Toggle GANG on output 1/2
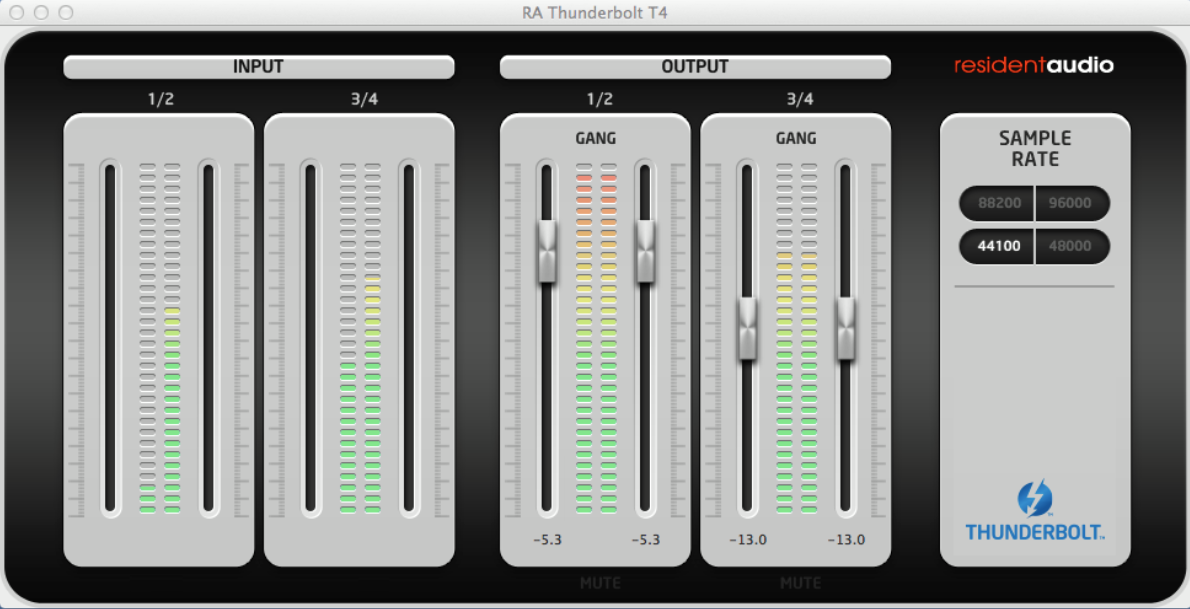 (x=595, y=138)
